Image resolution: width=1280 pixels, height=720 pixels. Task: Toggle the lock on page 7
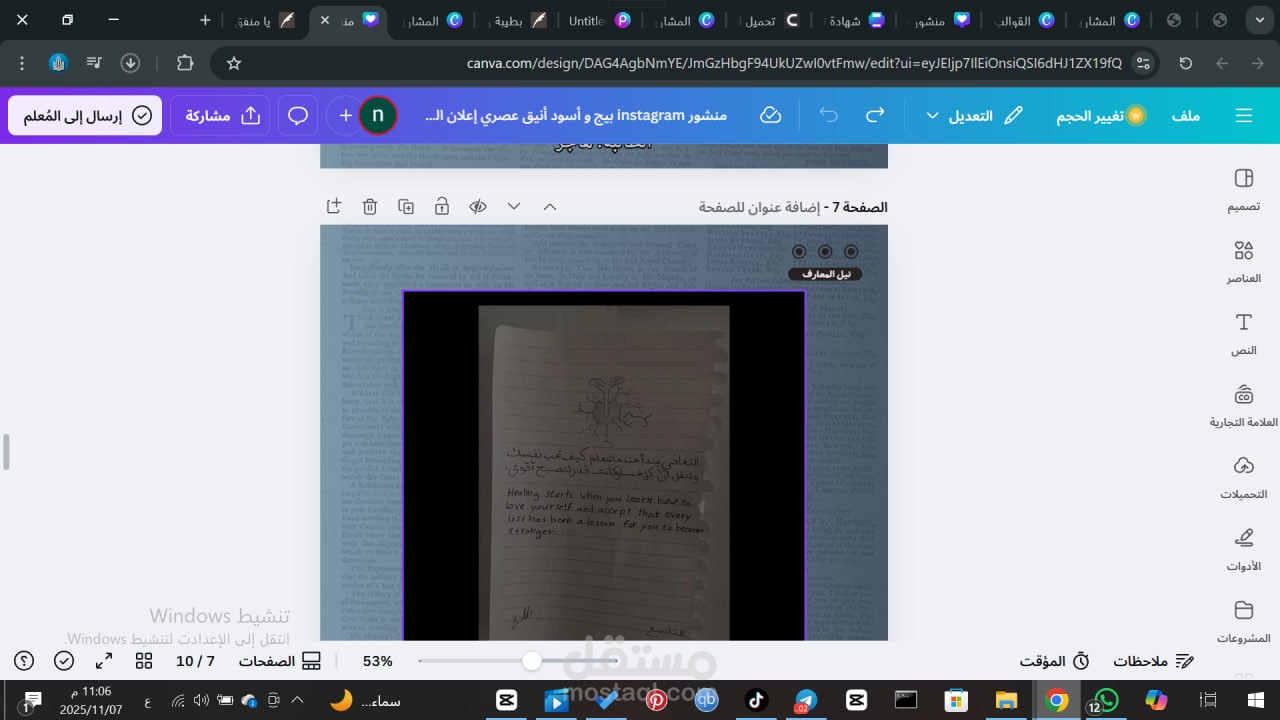click(442, 207)
